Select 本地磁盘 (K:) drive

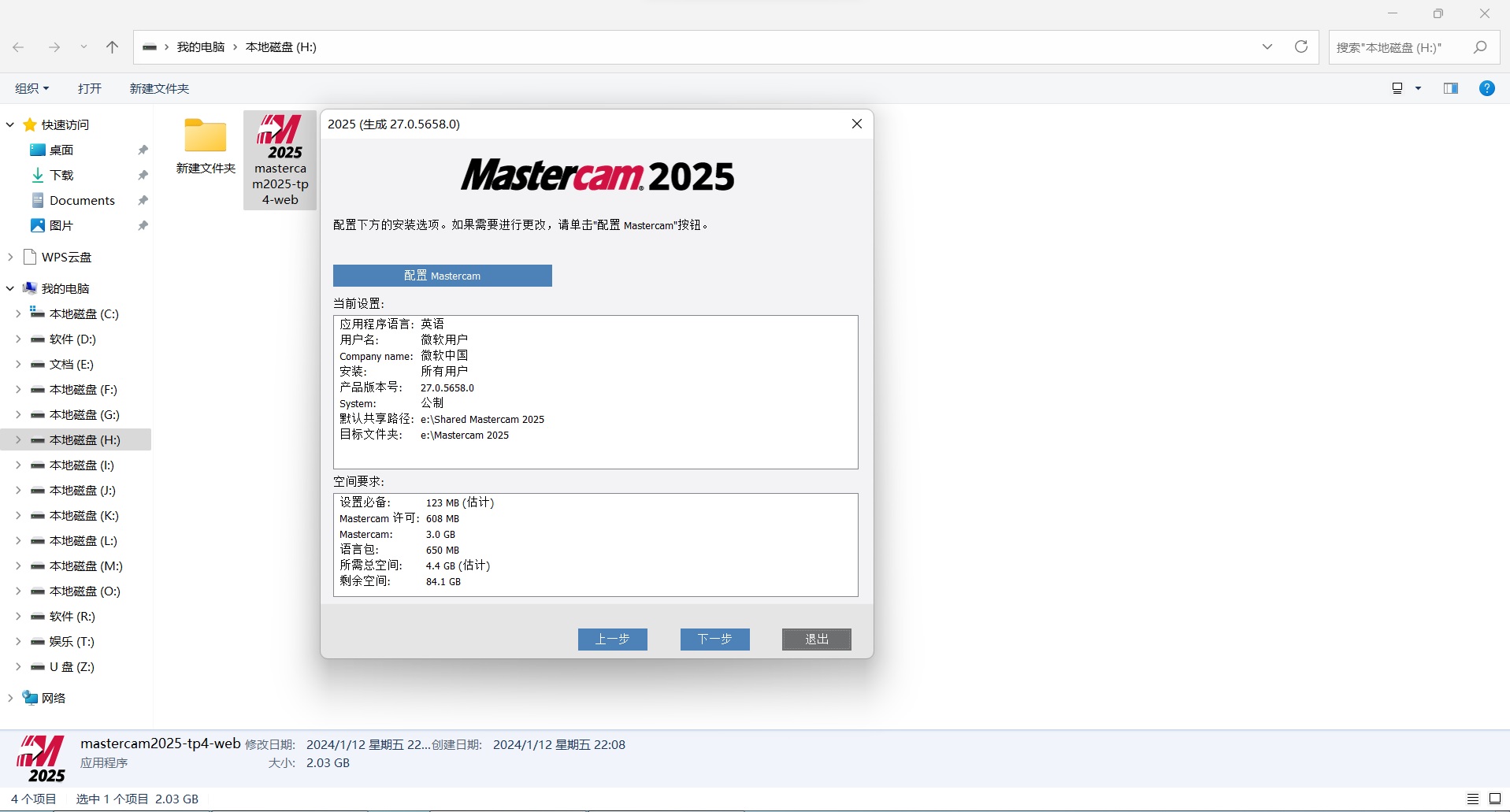(x=83, y=515)
